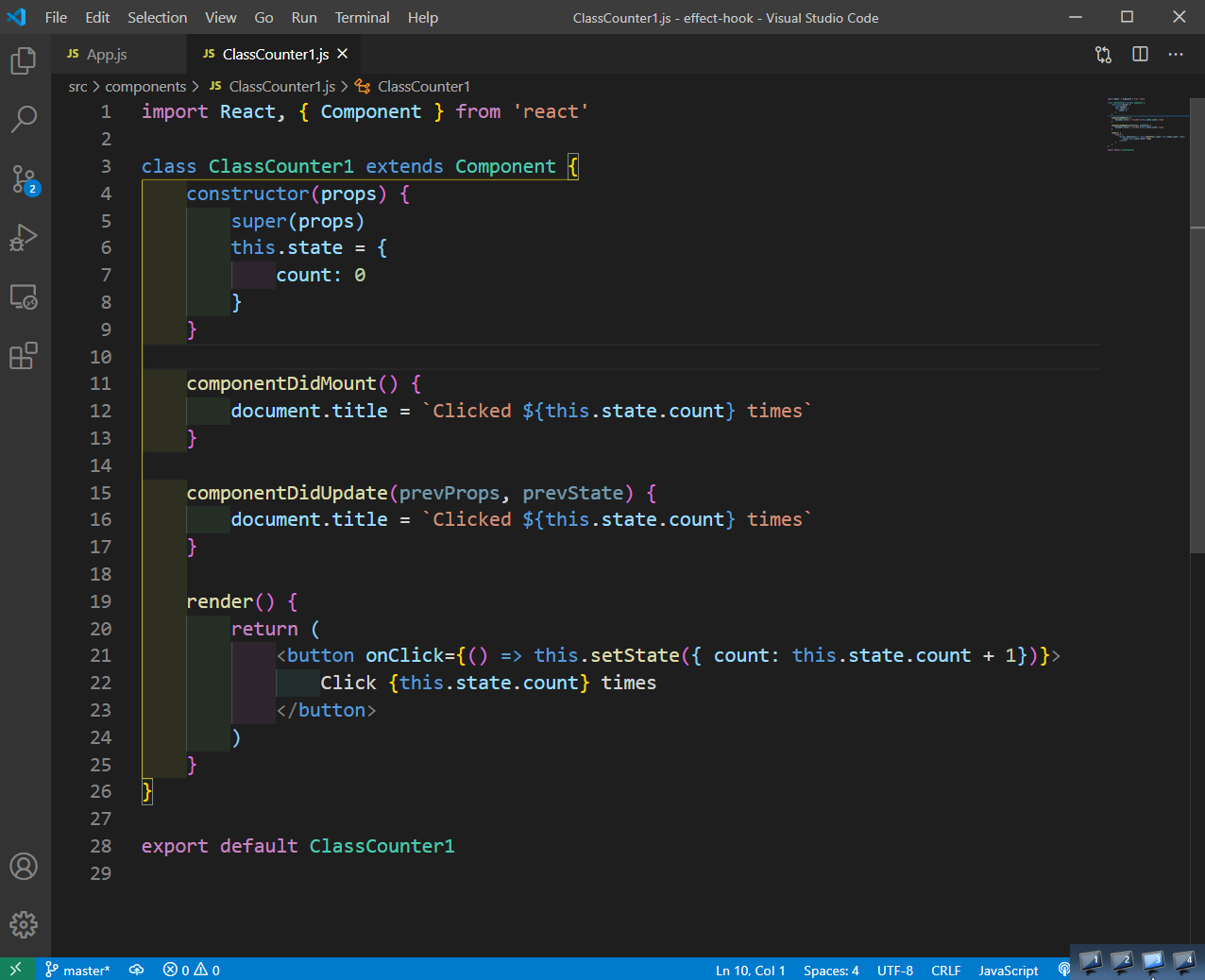The image size is (1205, 980).
Task: Open the Run menu
Action: point(304,17)
